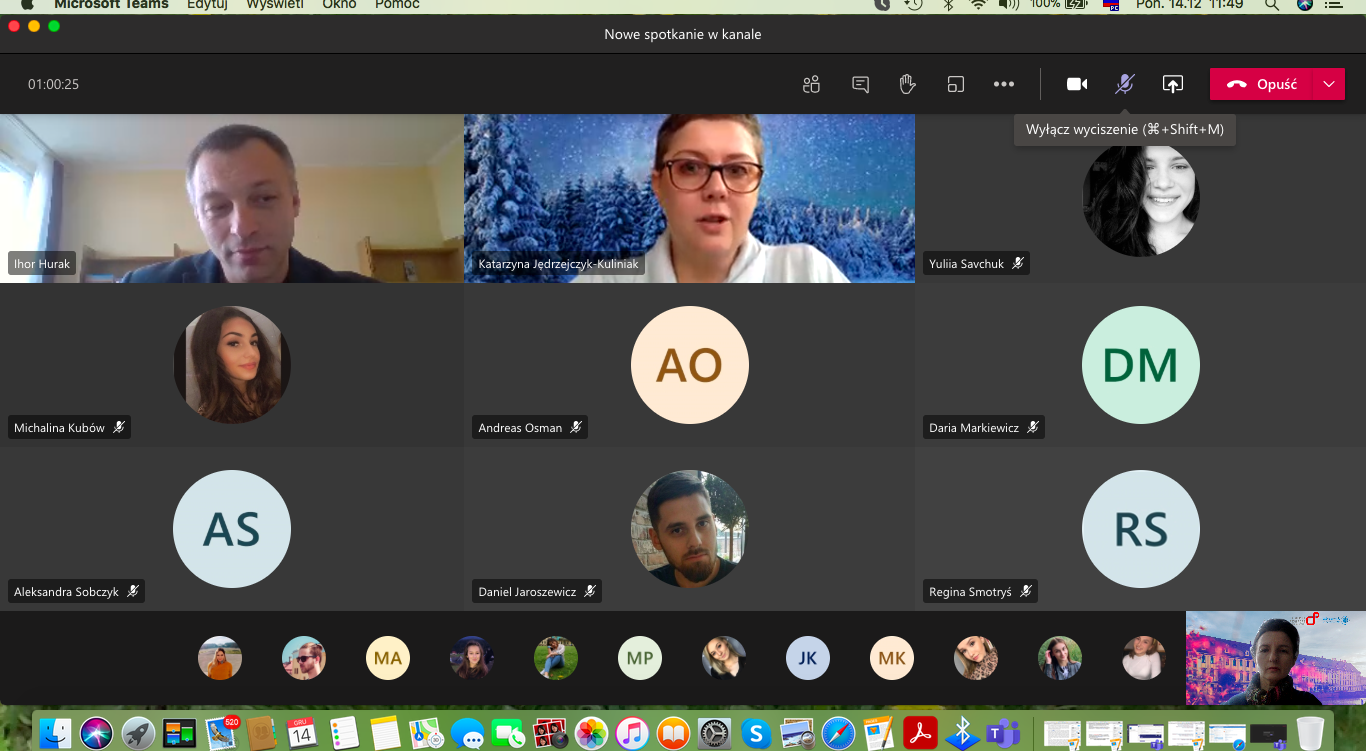Open the Okno menu

pyautogui.click(x=339, y=5)
